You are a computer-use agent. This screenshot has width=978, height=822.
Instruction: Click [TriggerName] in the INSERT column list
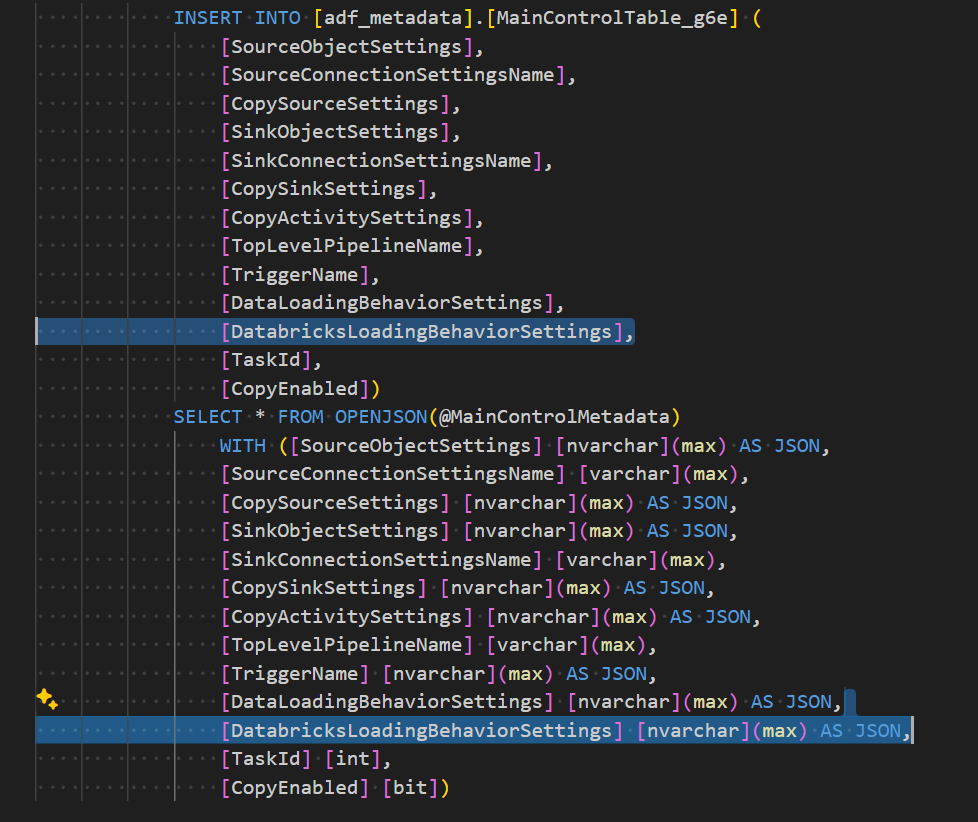click(x=295, y=274)
